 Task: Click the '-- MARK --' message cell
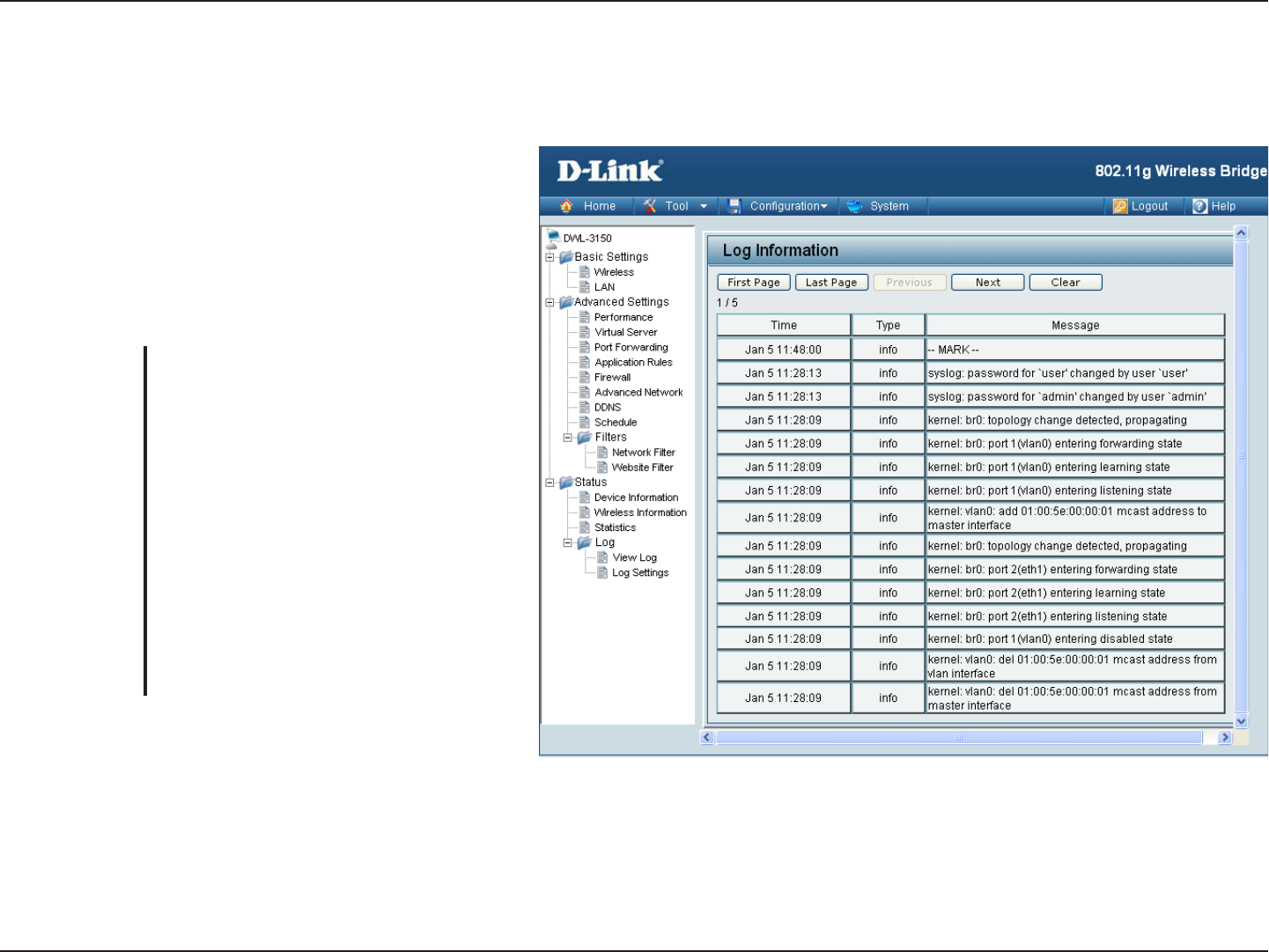pyautogui.click(x=1075, y=350)
